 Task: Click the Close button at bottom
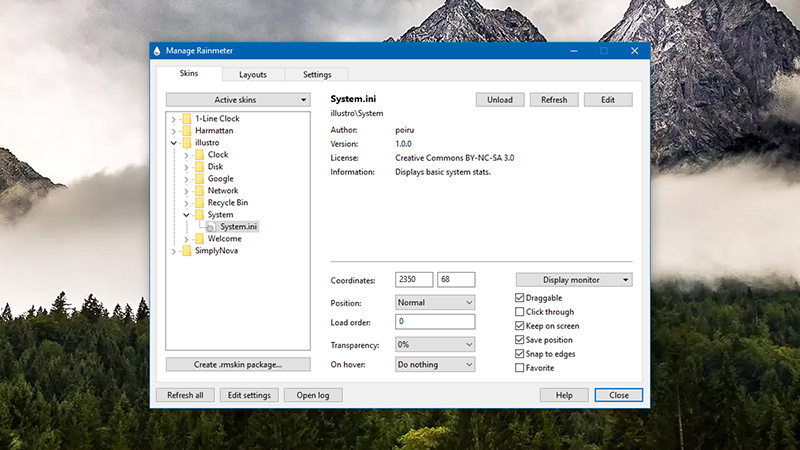coord(619,395)
